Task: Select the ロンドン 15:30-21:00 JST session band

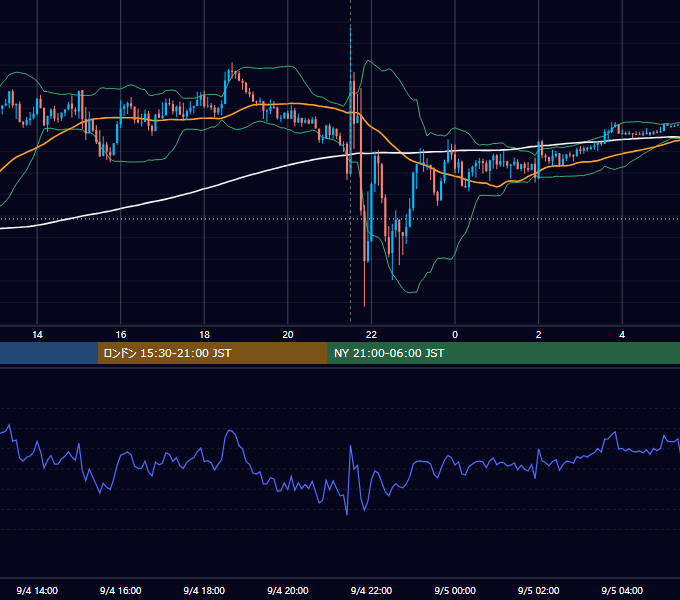Action: point(212,353)
